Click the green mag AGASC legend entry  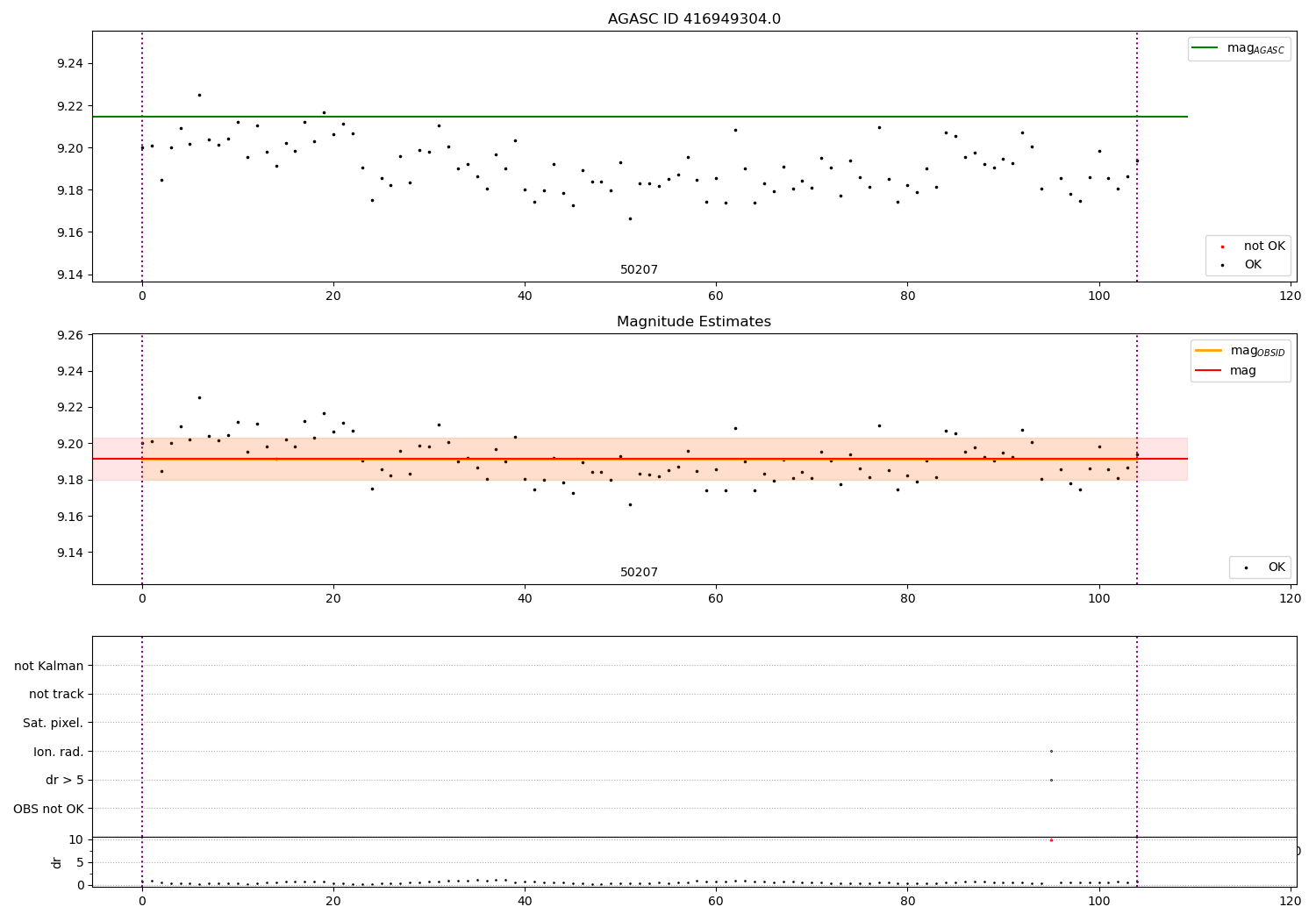(x=1239, y=49)
